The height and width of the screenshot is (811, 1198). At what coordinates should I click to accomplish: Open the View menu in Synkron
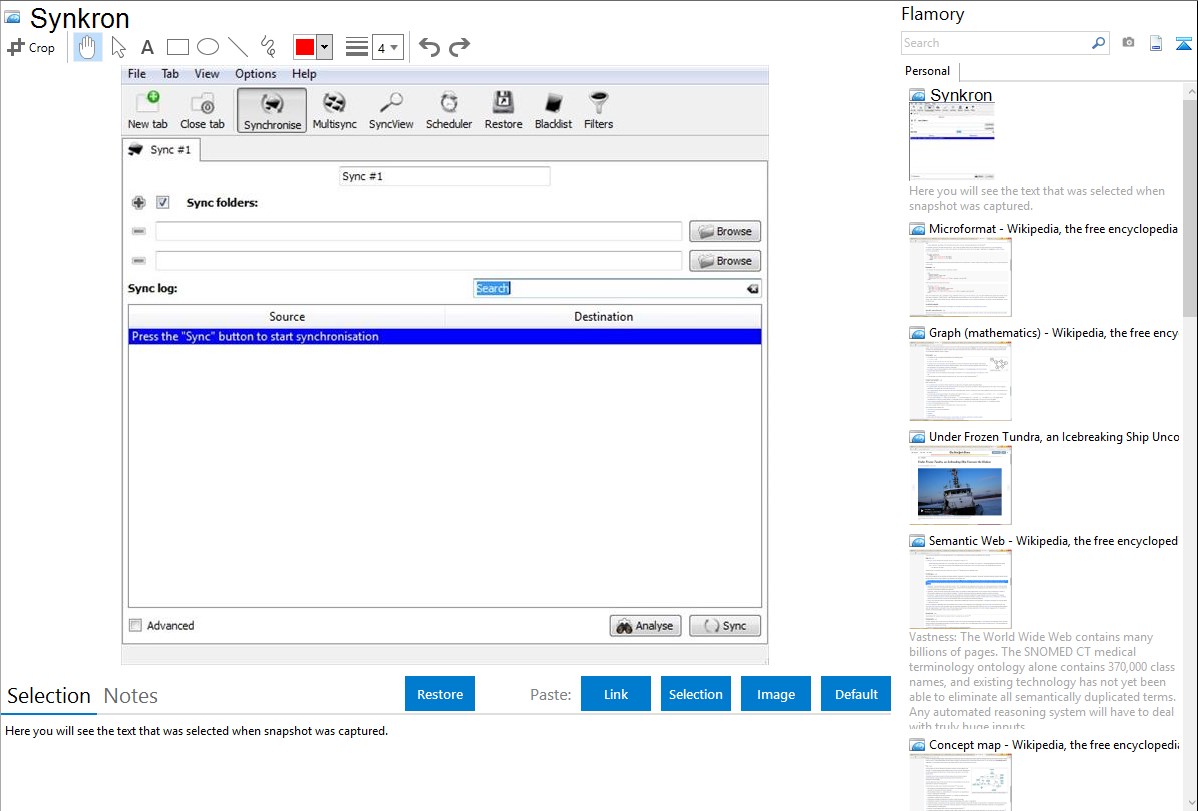click(206, 74)
